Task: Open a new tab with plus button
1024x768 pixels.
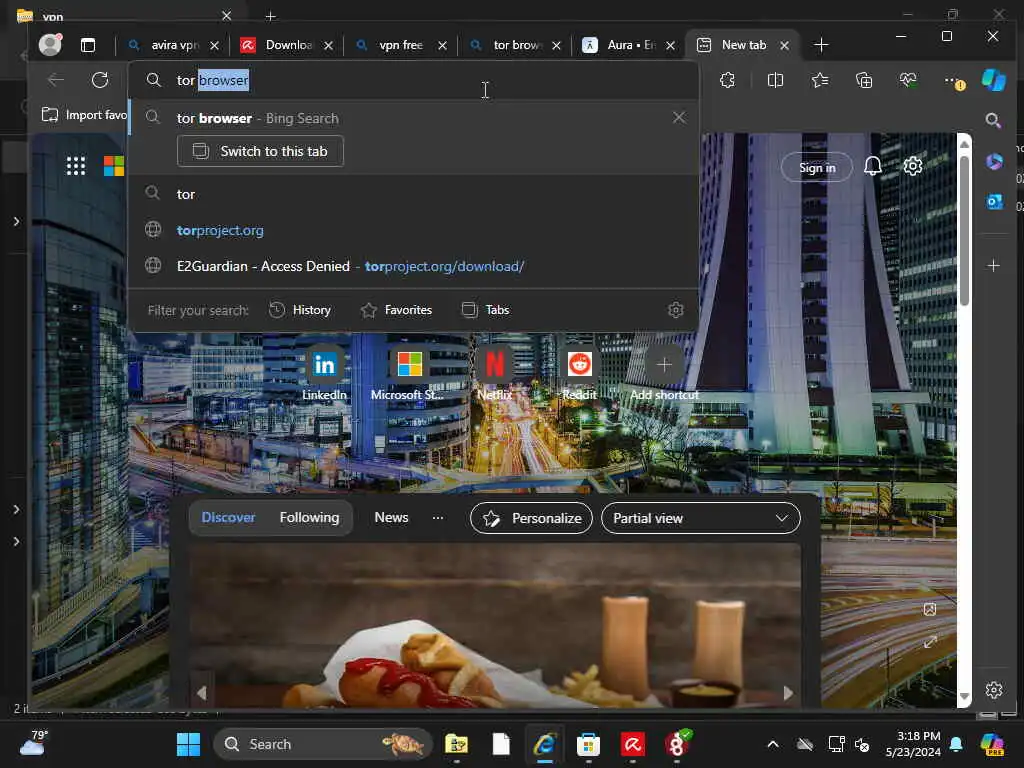Action: pos(822,45)
